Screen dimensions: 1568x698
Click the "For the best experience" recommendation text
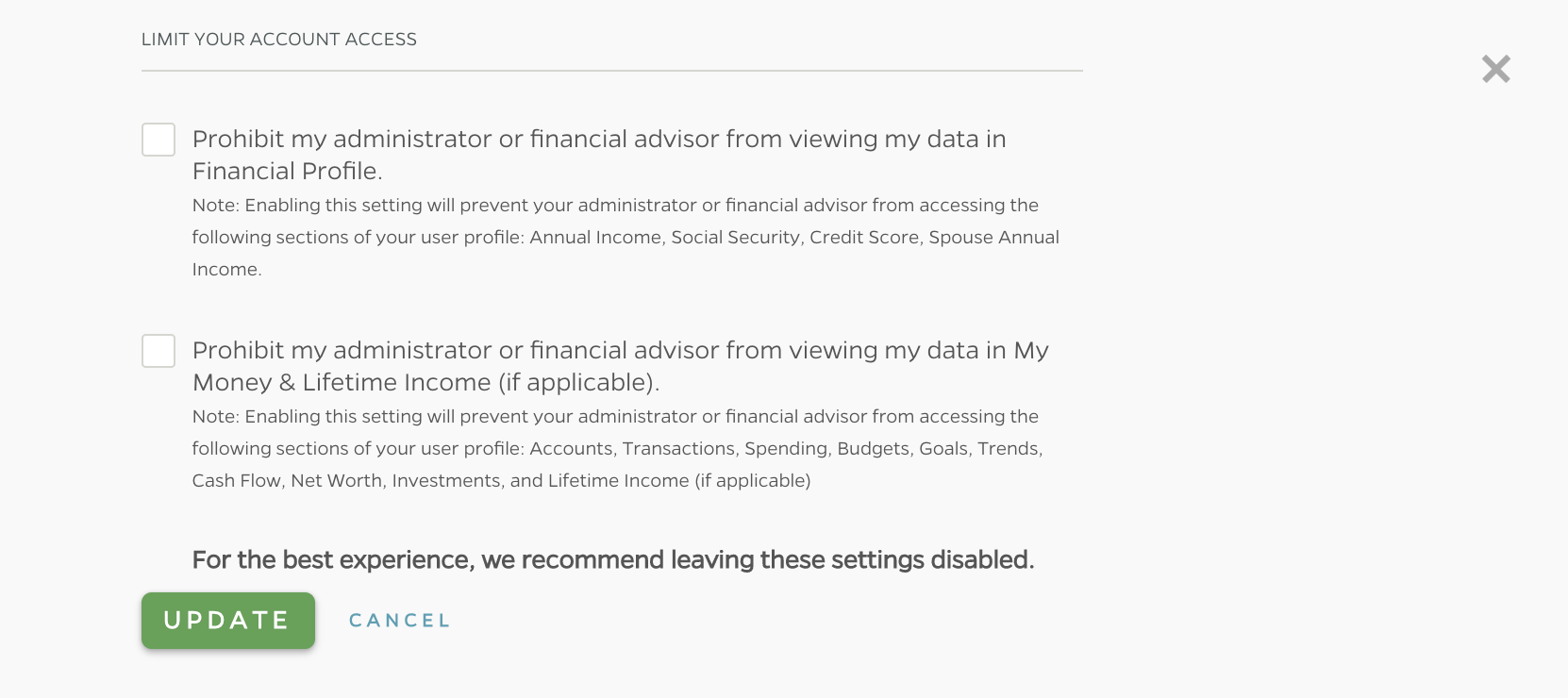pos(612,560)
